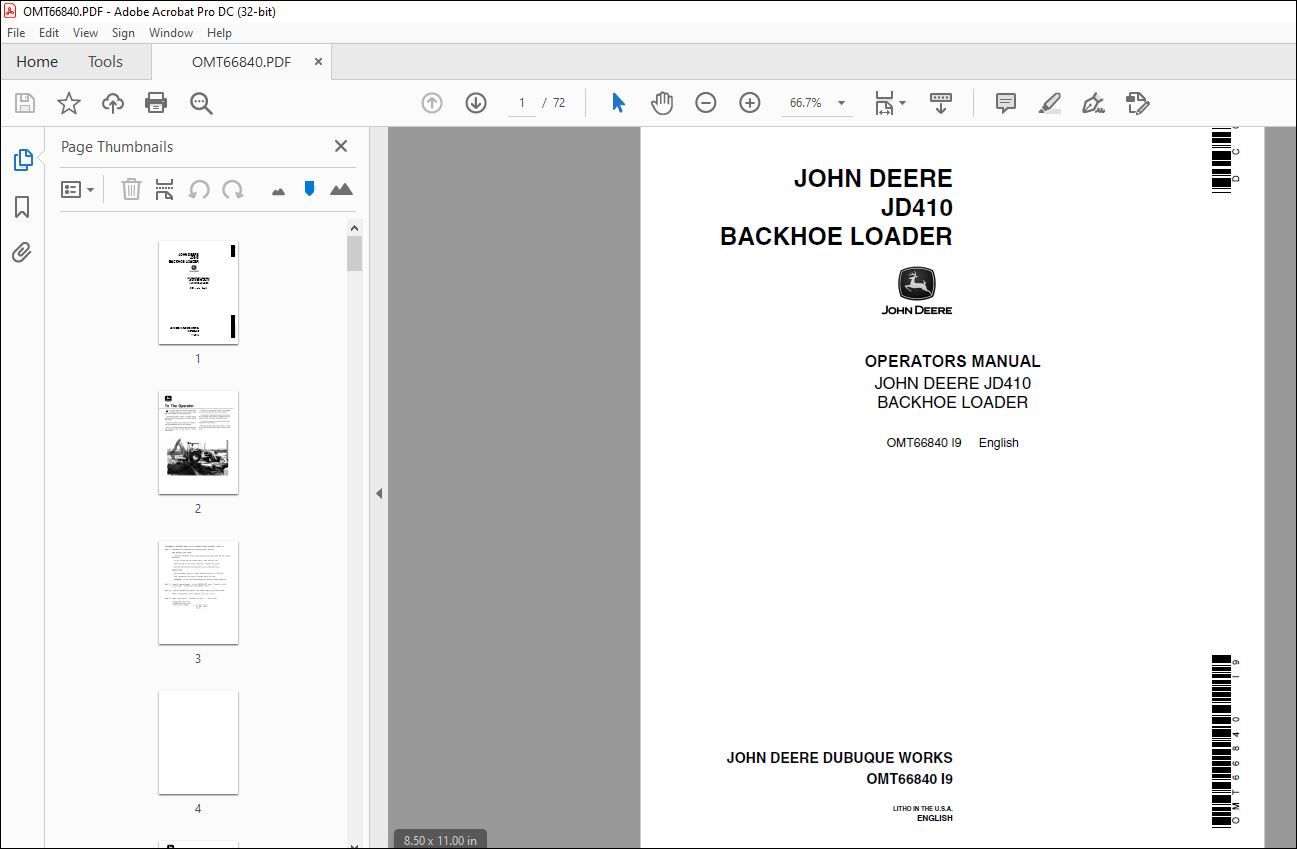The width and height of the screenshot is (1297, 849).
Task: Print the document using printer icon
Action: (x=156, y=103)
